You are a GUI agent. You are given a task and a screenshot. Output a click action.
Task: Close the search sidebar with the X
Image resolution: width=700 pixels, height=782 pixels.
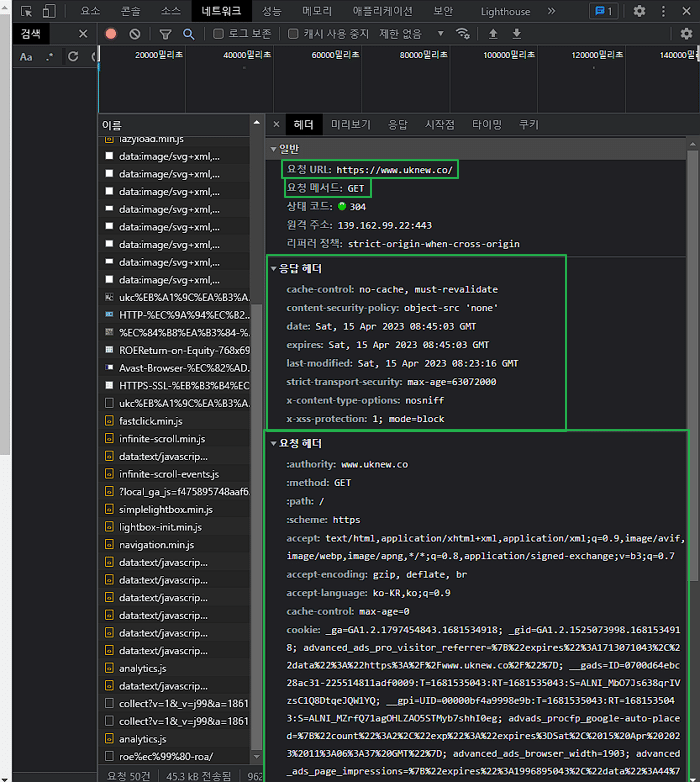[x=83, y=34]
